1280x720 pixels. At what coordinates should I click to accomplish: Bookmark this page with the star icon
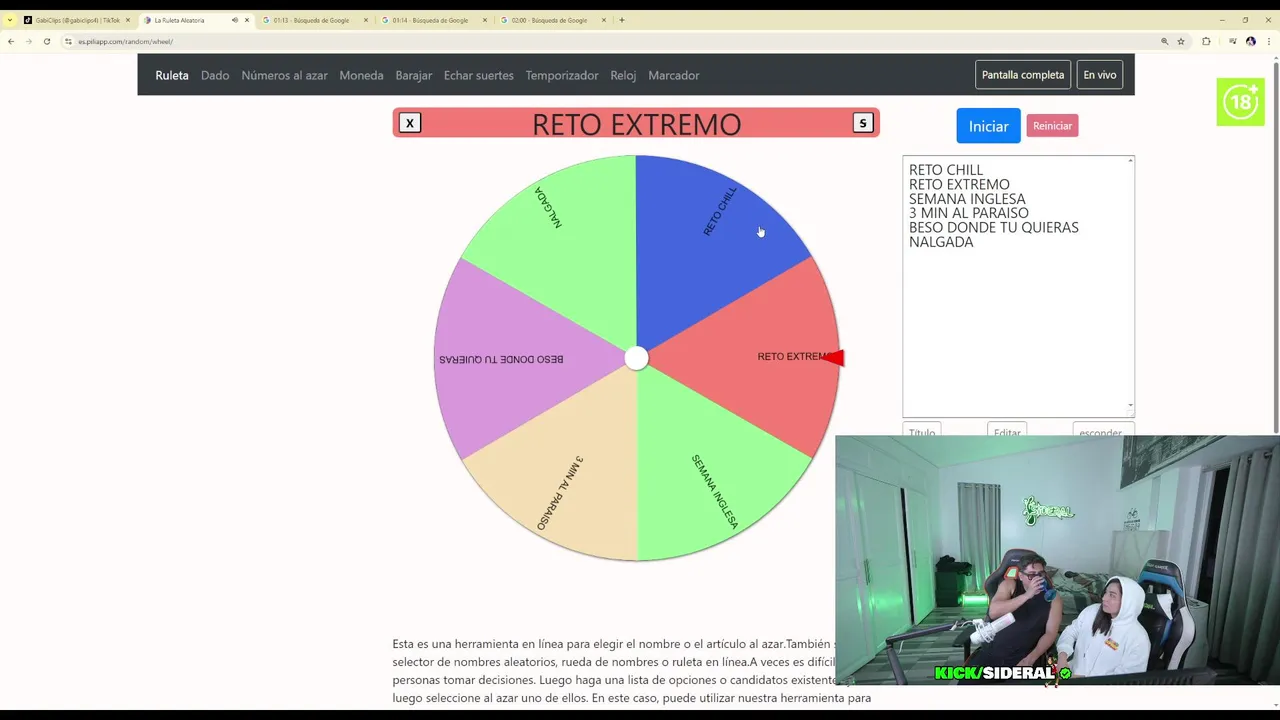coord(1181,41)
